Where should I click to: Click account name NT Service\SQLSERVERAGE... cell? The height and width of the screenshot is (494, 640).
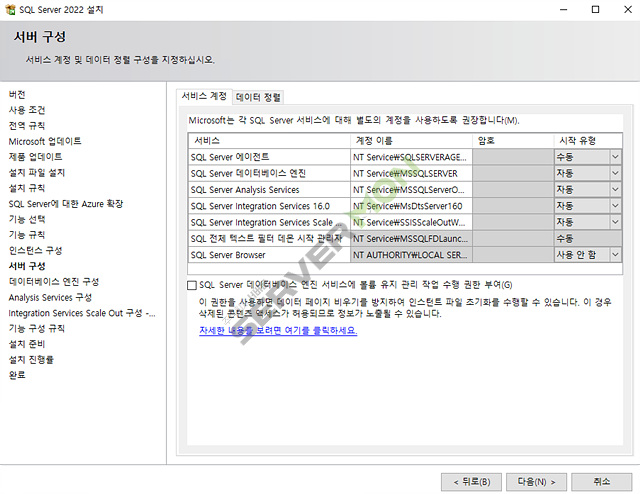coord(411,157)
